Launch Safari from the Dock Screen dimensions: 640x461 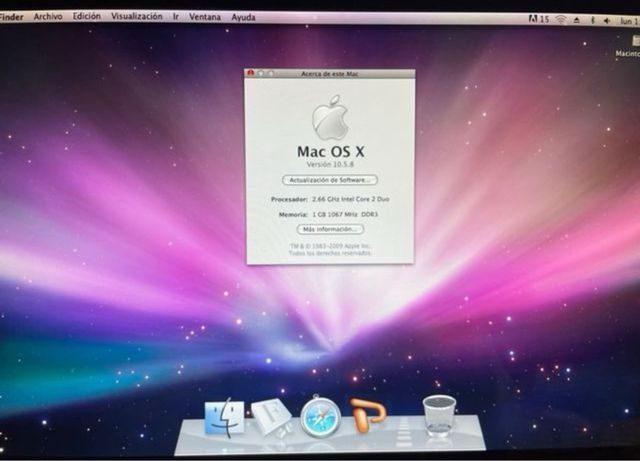point(320,416)
